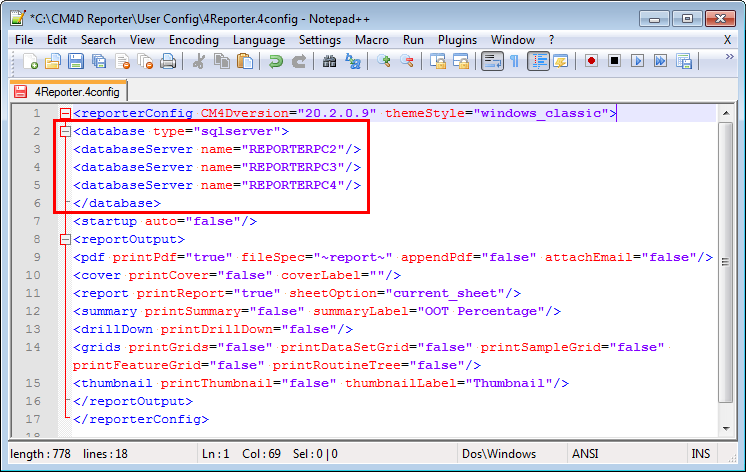The image size is (746, 472).
Task: Click the New file toolbar icon
Action: pyautogui.click(x=30, y=61)
